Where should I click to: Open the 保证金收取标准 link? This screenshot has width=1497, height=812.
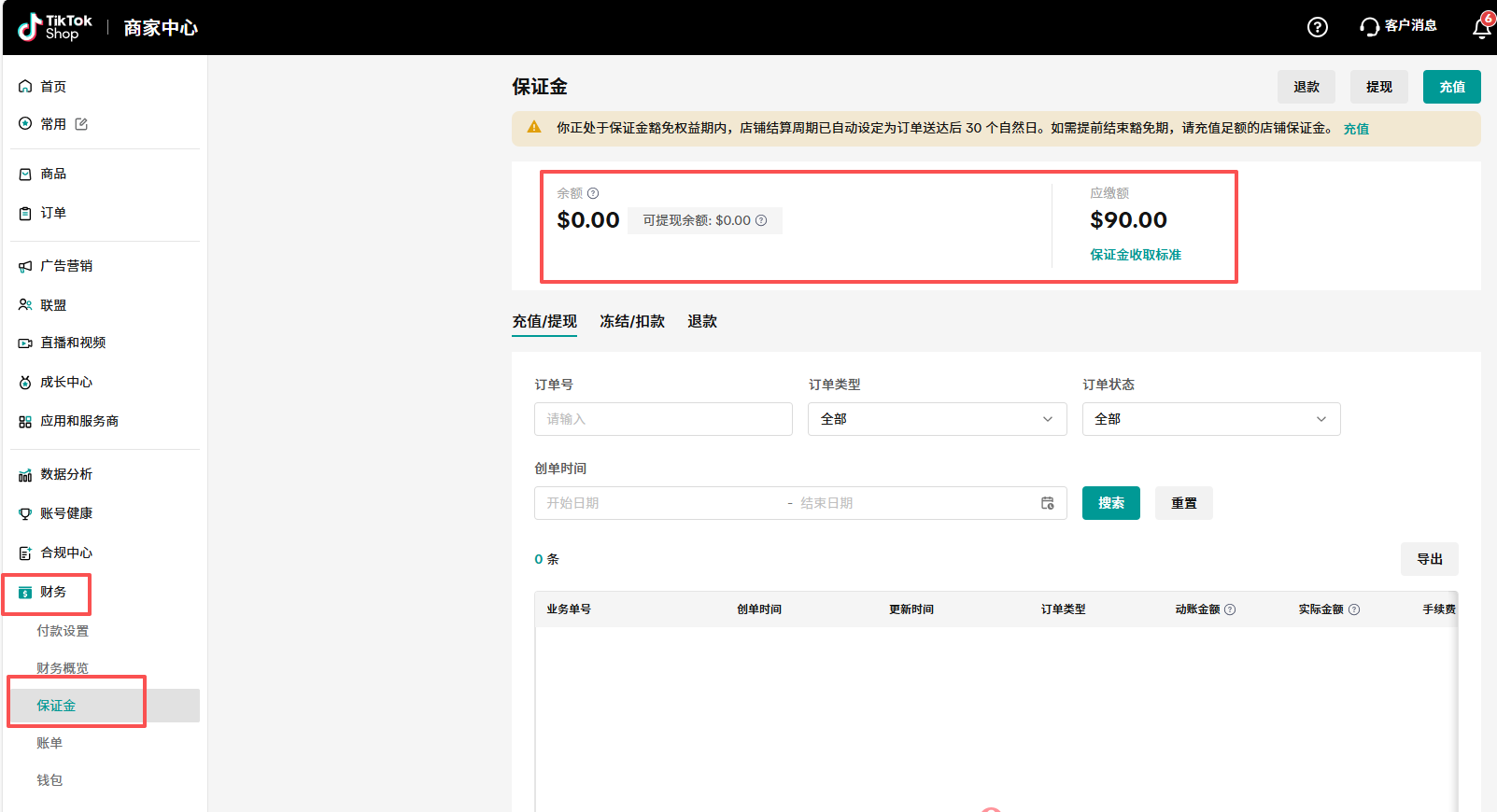click(1136, 255)
